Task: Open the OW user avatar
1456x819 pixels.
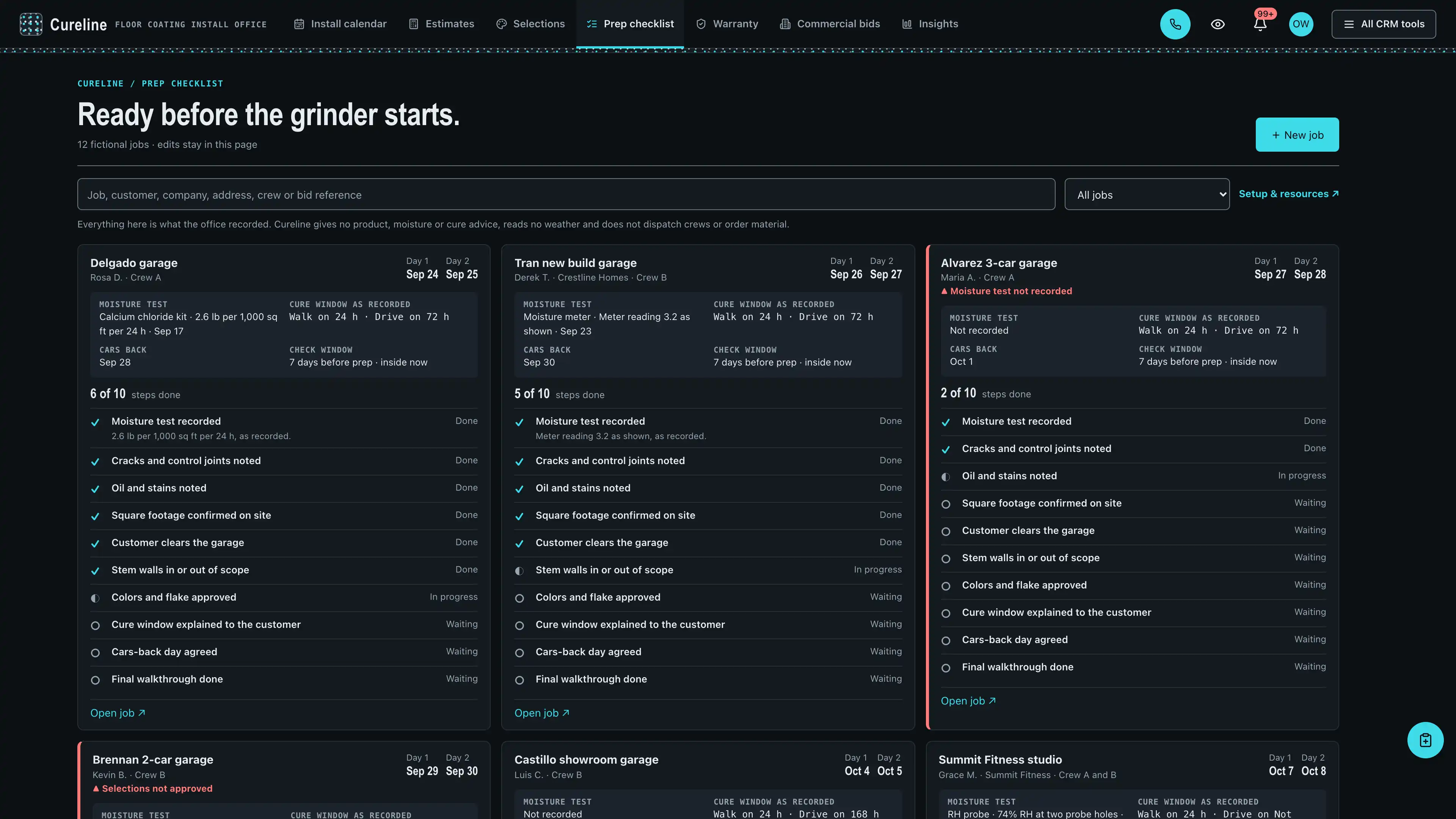Action: 1301,24
